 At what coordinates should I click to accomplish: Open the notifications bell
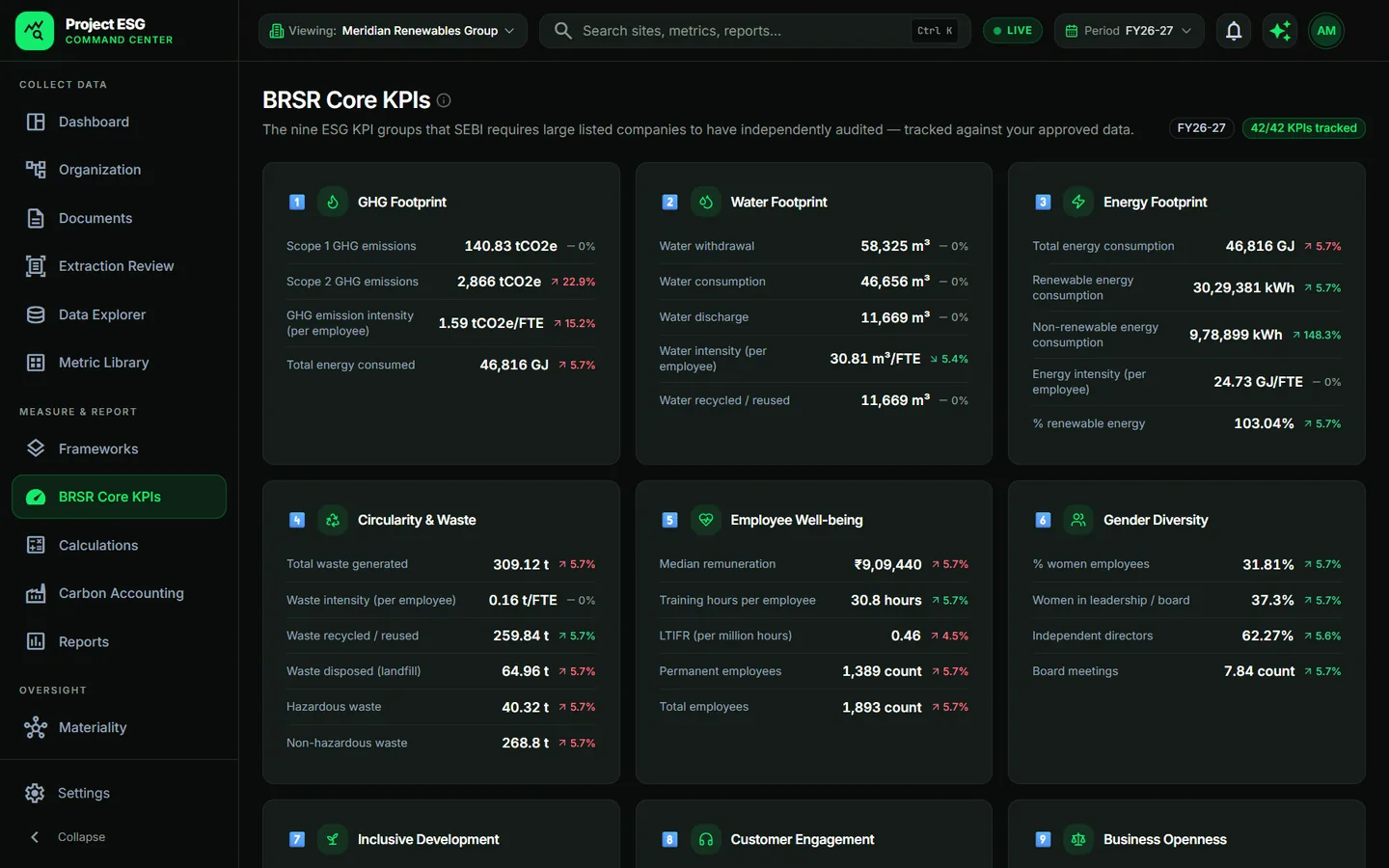pos(1234,31)
